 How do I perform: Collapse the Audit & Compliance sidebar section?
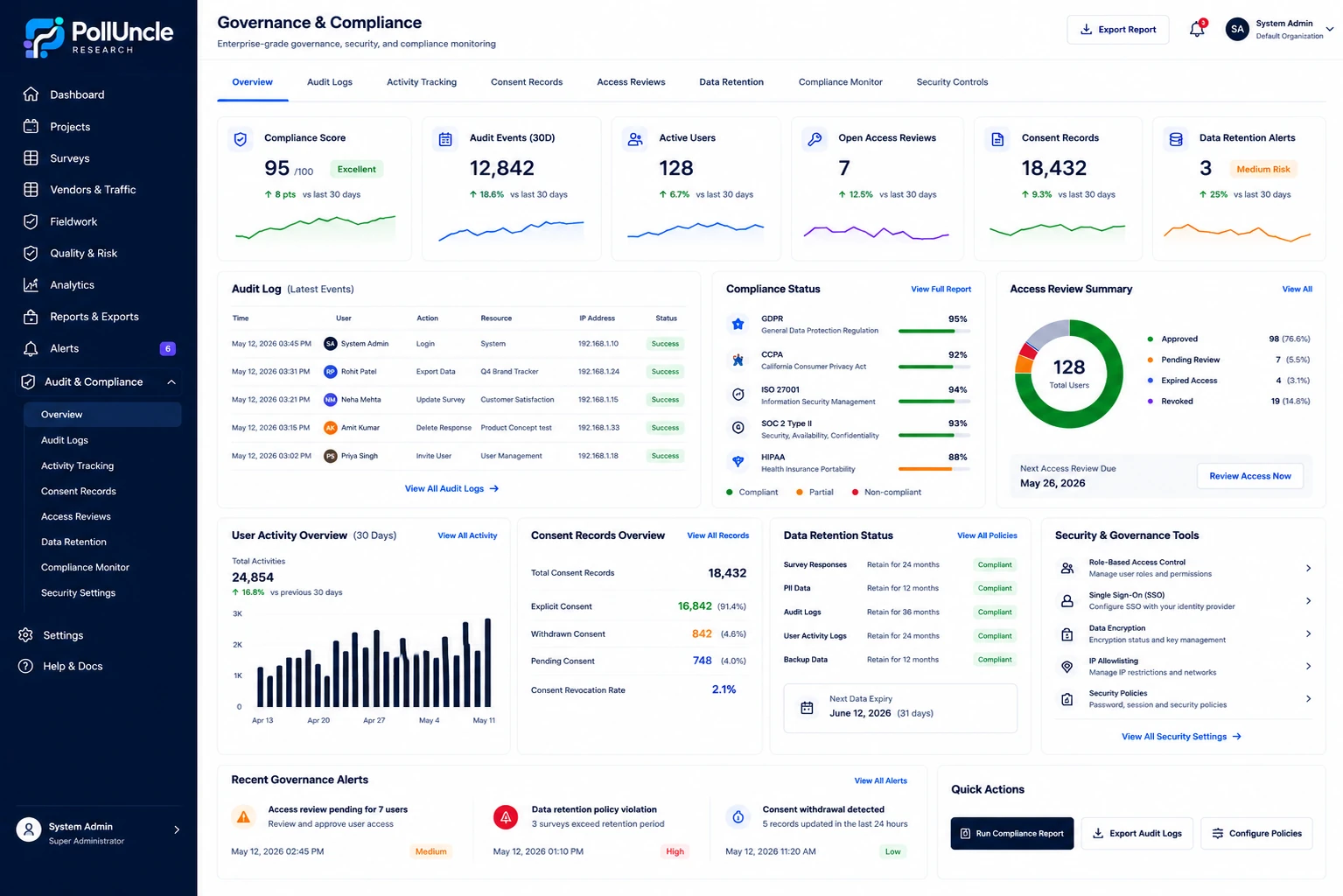coord(171,382)
